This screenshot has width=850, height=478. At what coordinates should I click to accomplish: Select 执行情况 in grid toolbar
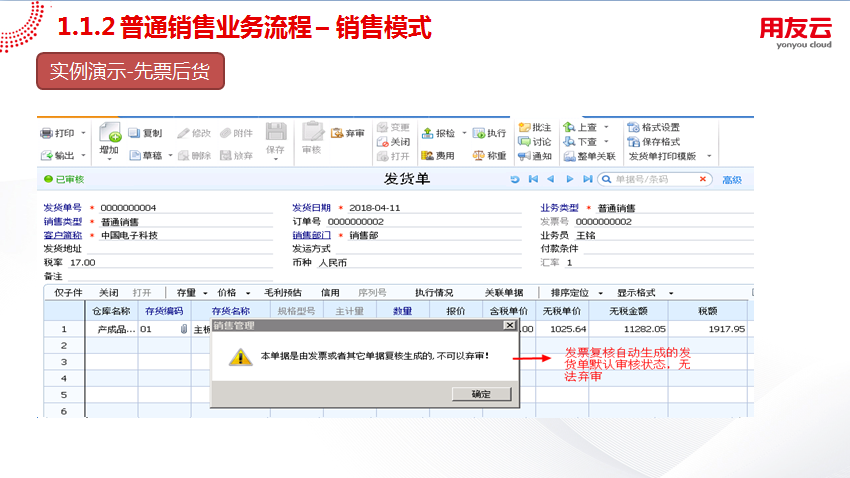[x=434, y=293]
